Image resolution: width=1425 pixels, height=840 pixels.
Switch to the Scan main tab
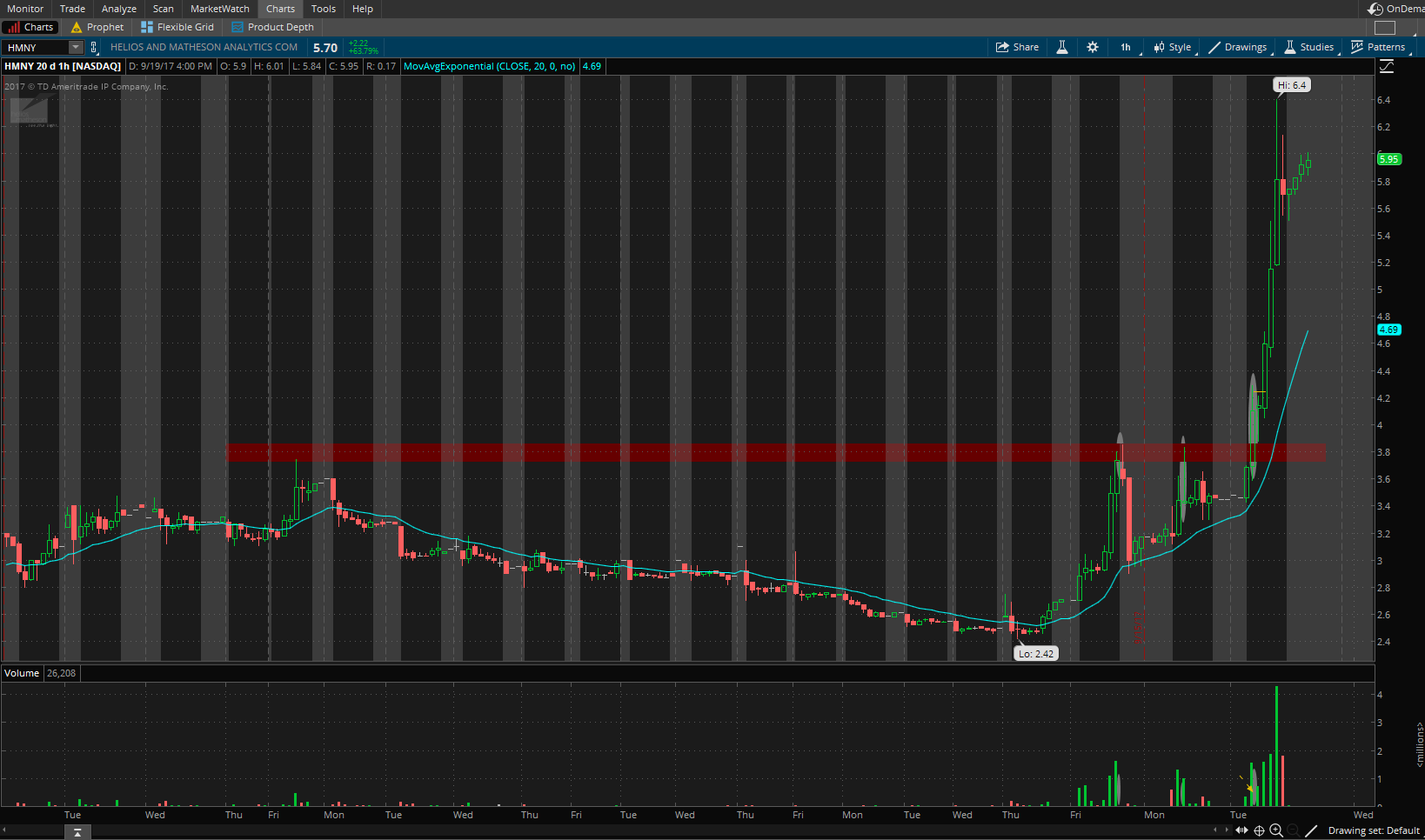coord(164,9)
